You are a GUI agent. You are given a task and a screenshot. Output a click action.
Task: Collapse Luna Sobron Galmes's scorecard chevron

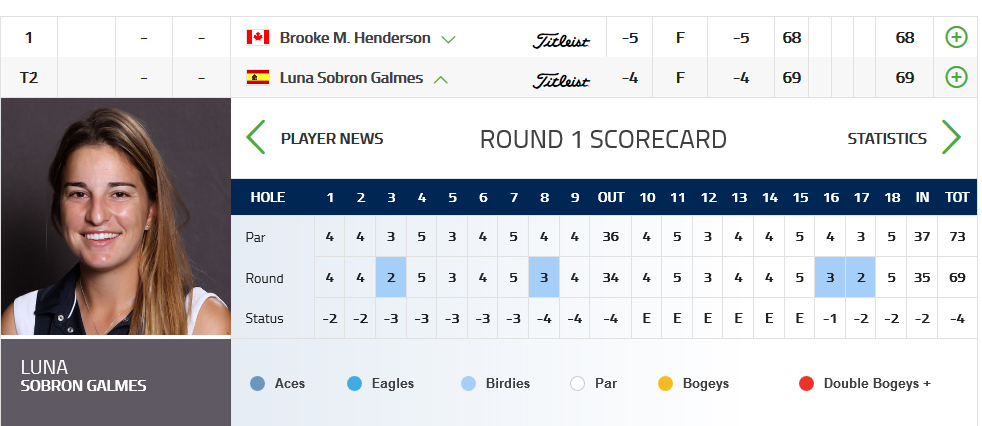point(441,78)
